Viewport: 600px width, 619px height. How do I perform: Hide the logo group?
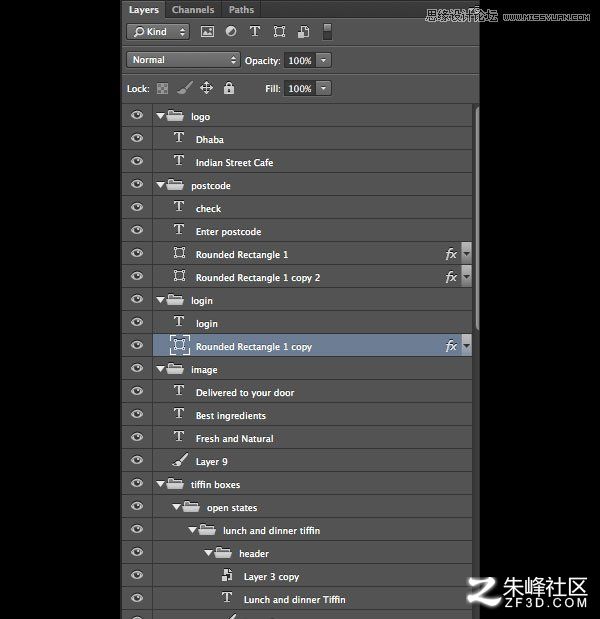[137, 115]
